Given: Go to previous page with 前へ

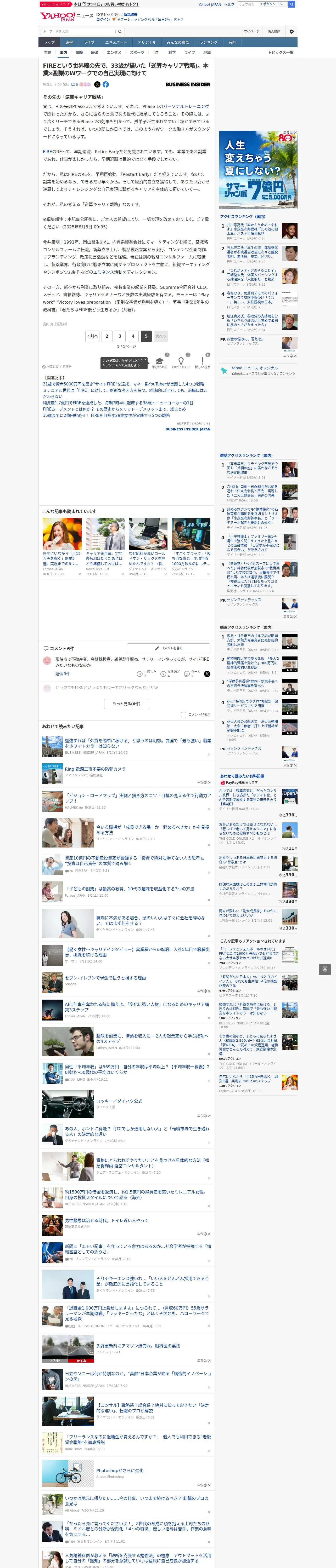Looking at the screenshot, I should pos(93,336).
